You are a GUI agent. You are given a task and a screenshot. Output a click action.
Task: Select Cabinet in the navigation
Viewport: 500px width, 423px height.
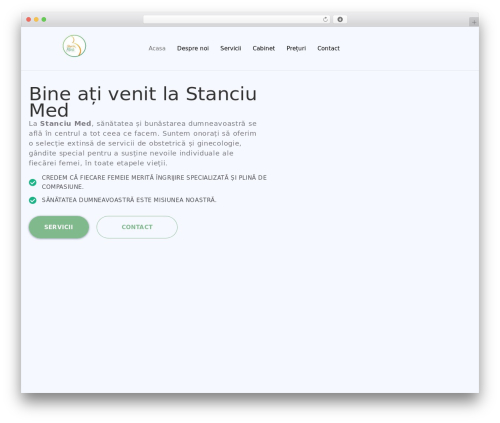(x=264, y=48)
